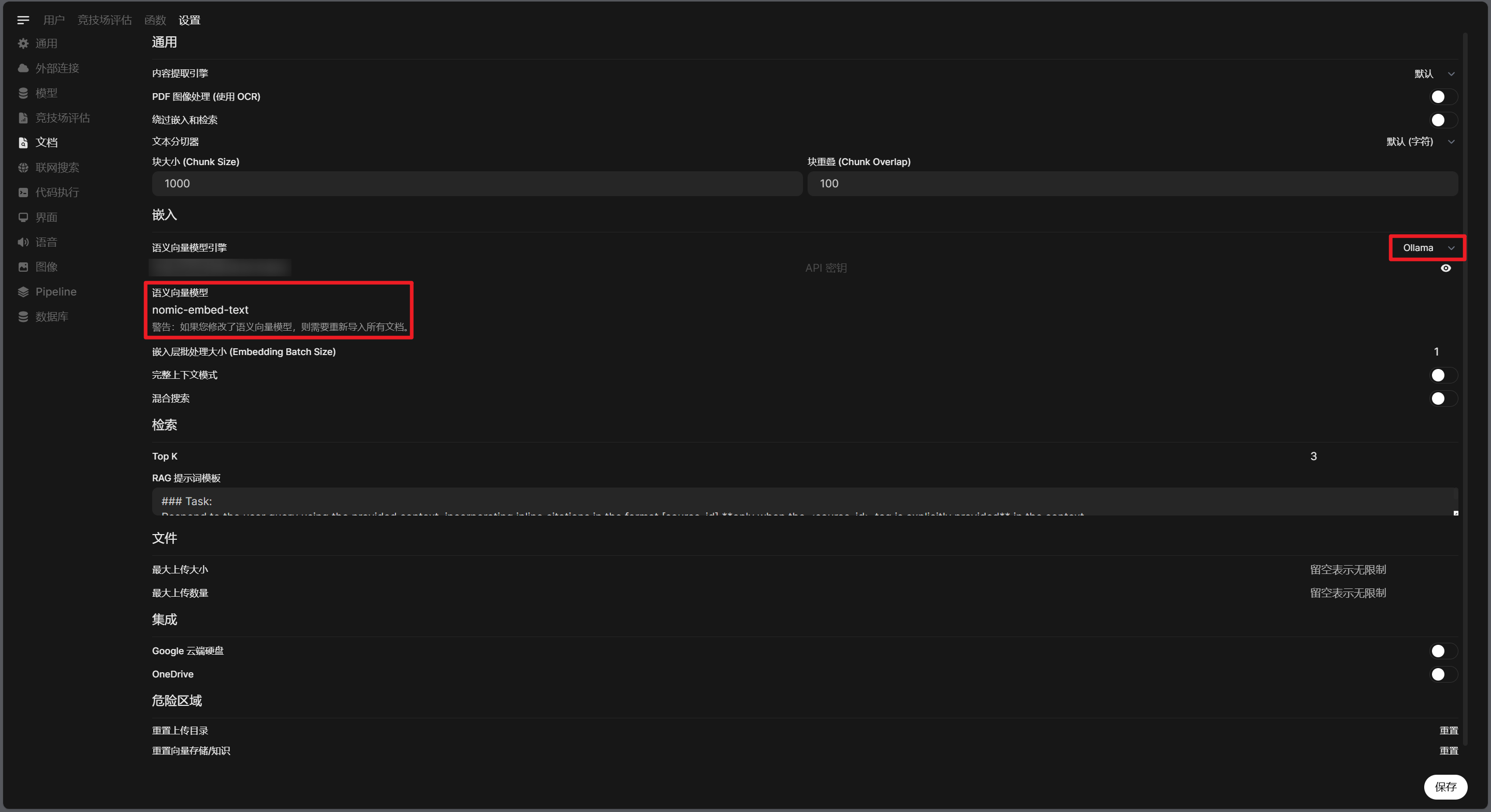Select the 联网搜索 globe icon

pyautogui.click(x=23, y=168)
